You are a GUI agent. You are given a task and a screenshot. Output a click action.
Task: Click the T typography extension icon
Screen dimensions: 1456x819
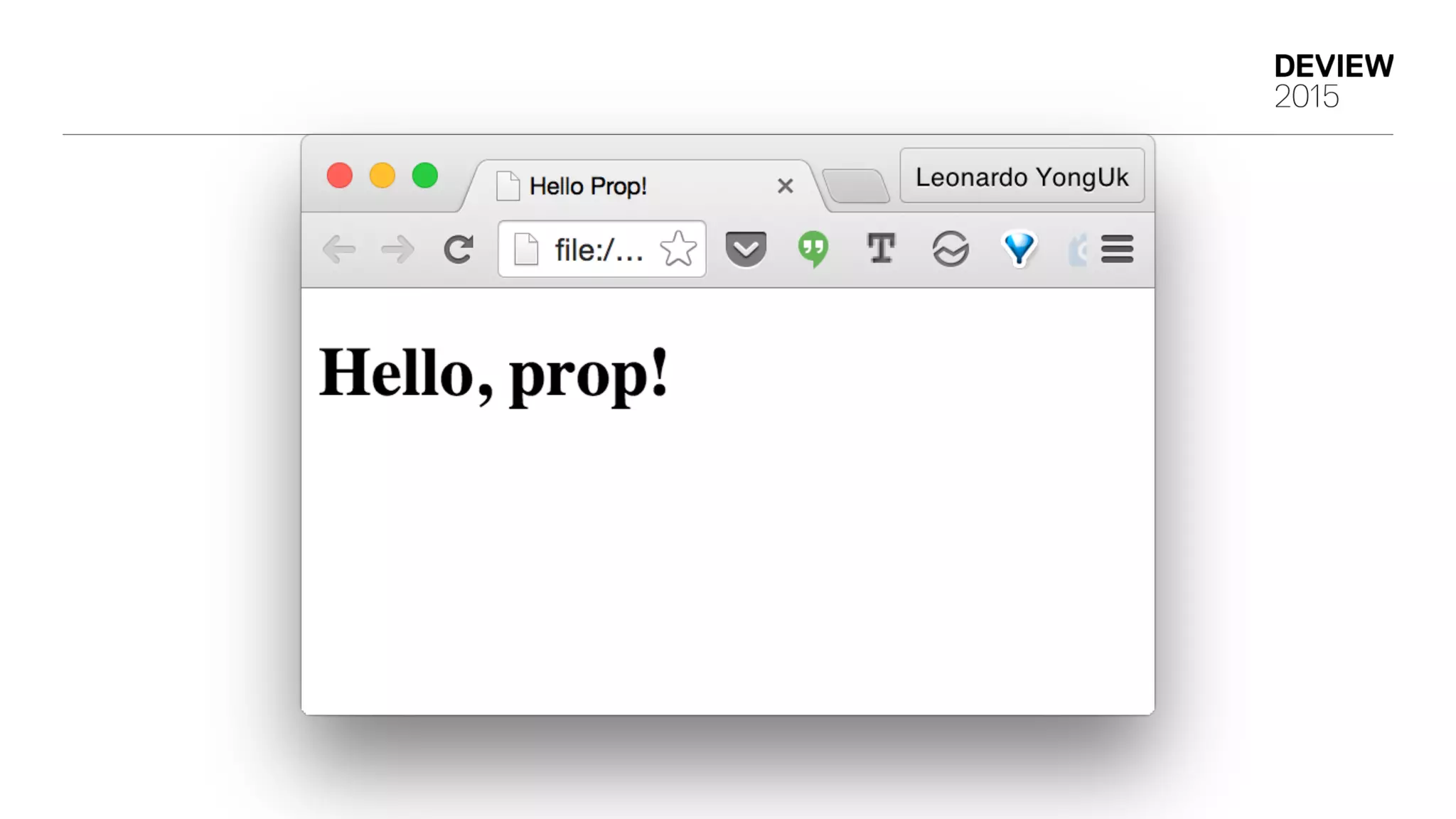tap(882, 249)
